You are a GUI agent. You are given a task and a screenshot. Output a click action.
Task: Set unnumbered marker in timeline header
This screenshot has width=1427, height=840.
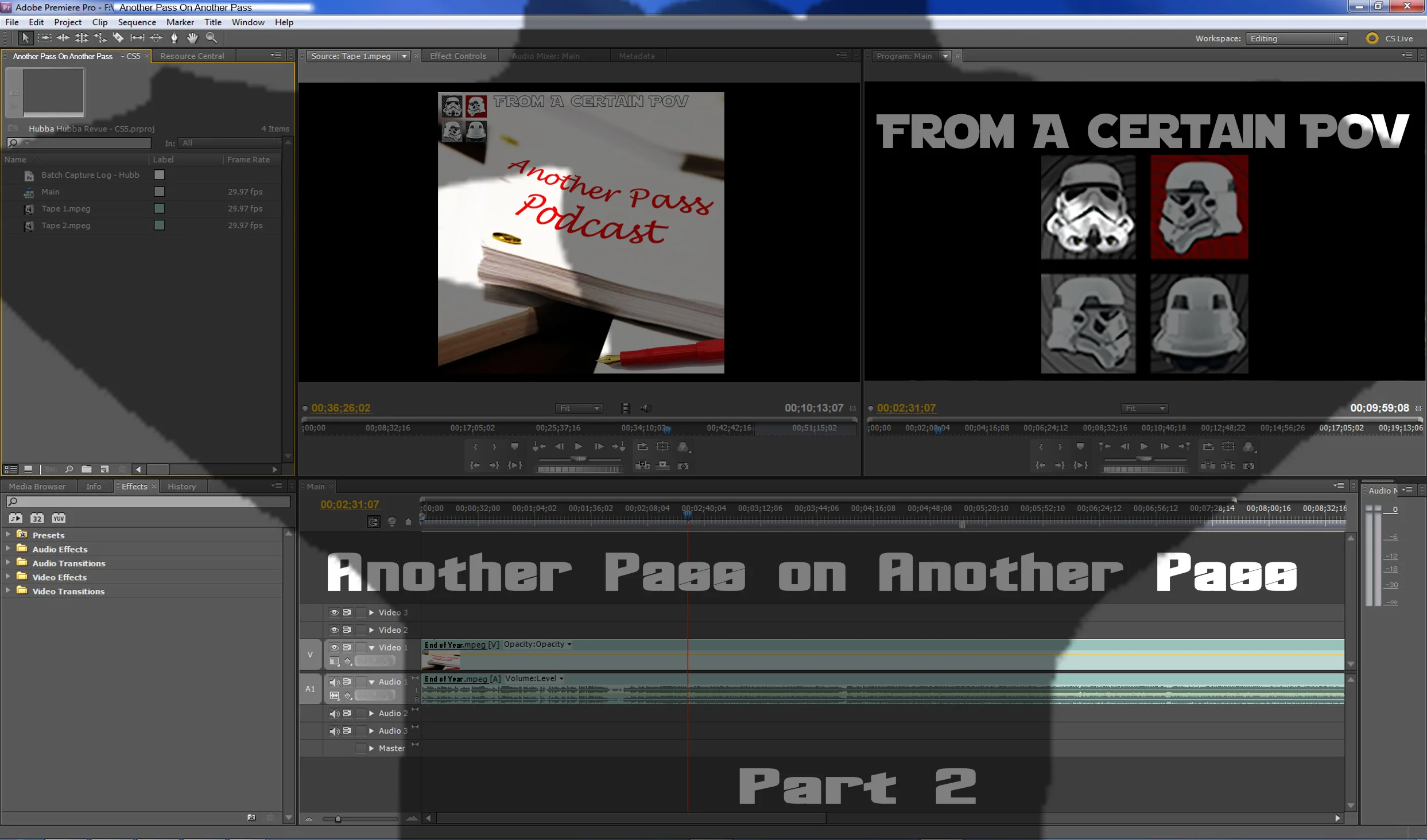pos(408,522)
